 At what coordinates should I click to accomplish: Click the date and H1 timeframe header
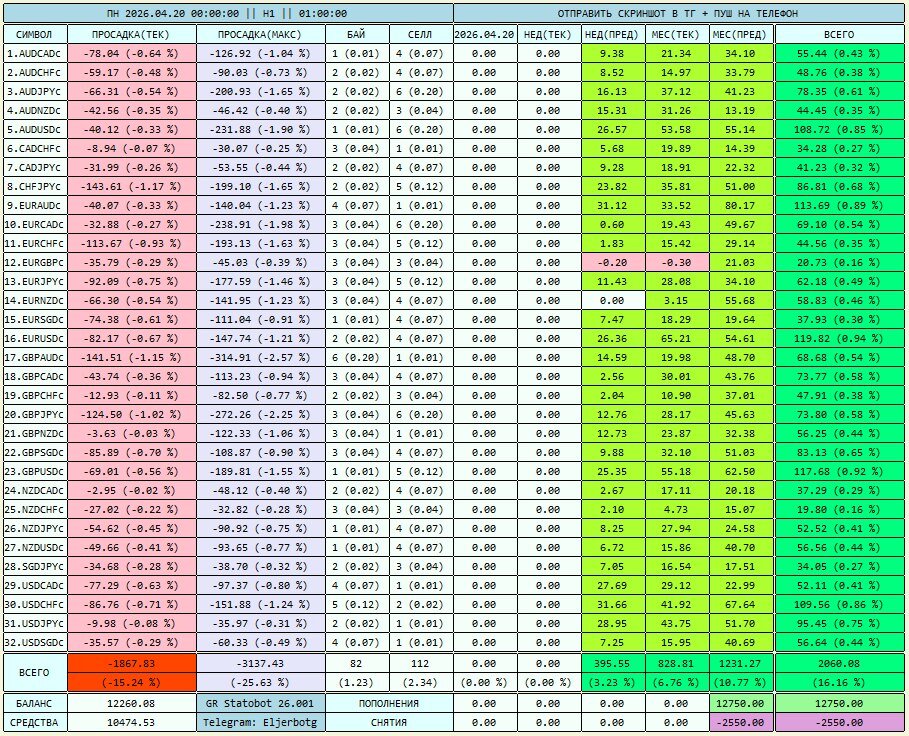[x=228, y=13]
